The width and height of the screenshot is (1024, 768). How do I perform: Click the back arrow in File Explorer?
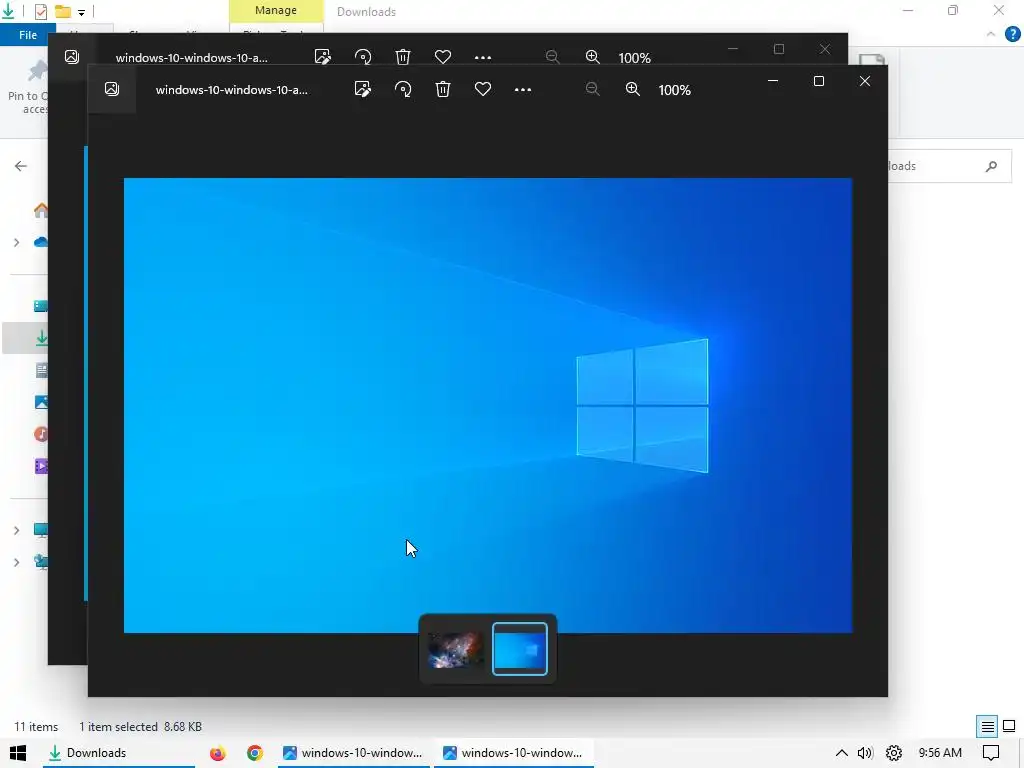point(21,166)
